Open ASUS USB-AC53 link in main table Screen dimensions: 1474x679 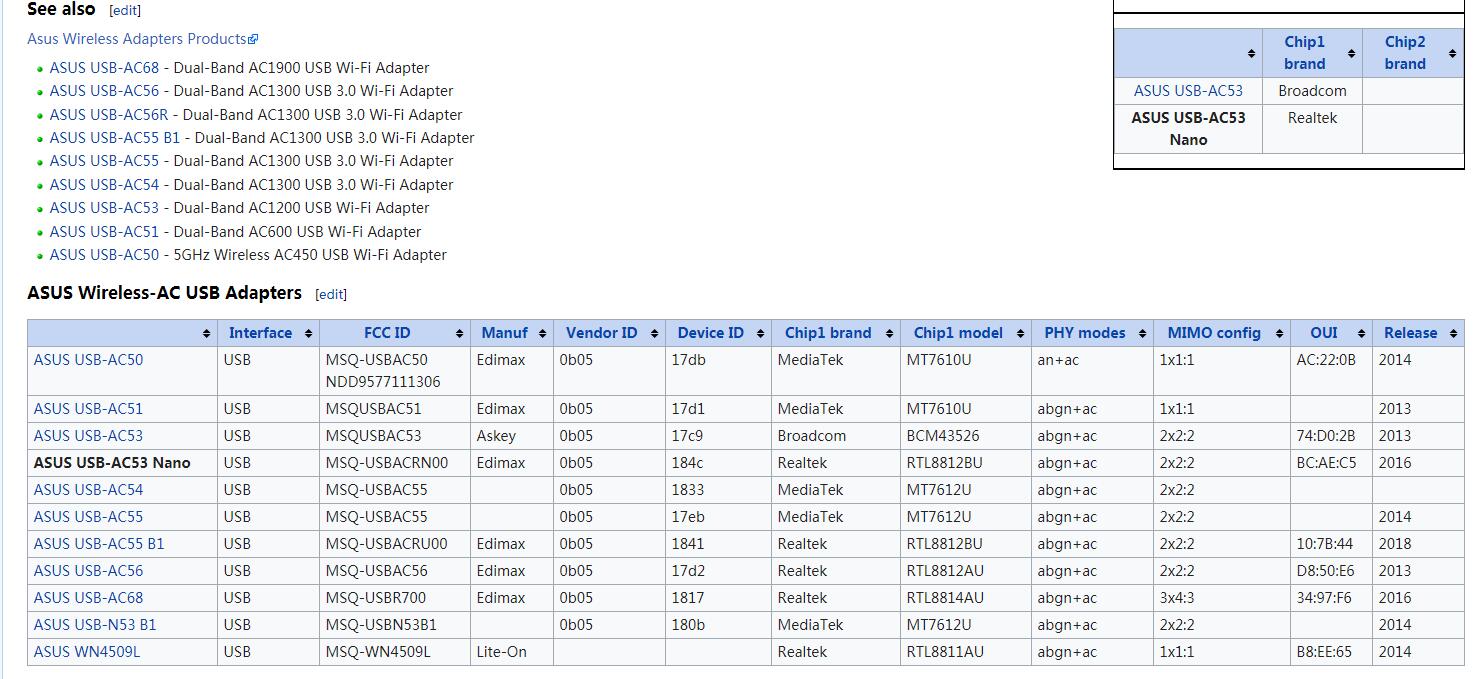88,436
